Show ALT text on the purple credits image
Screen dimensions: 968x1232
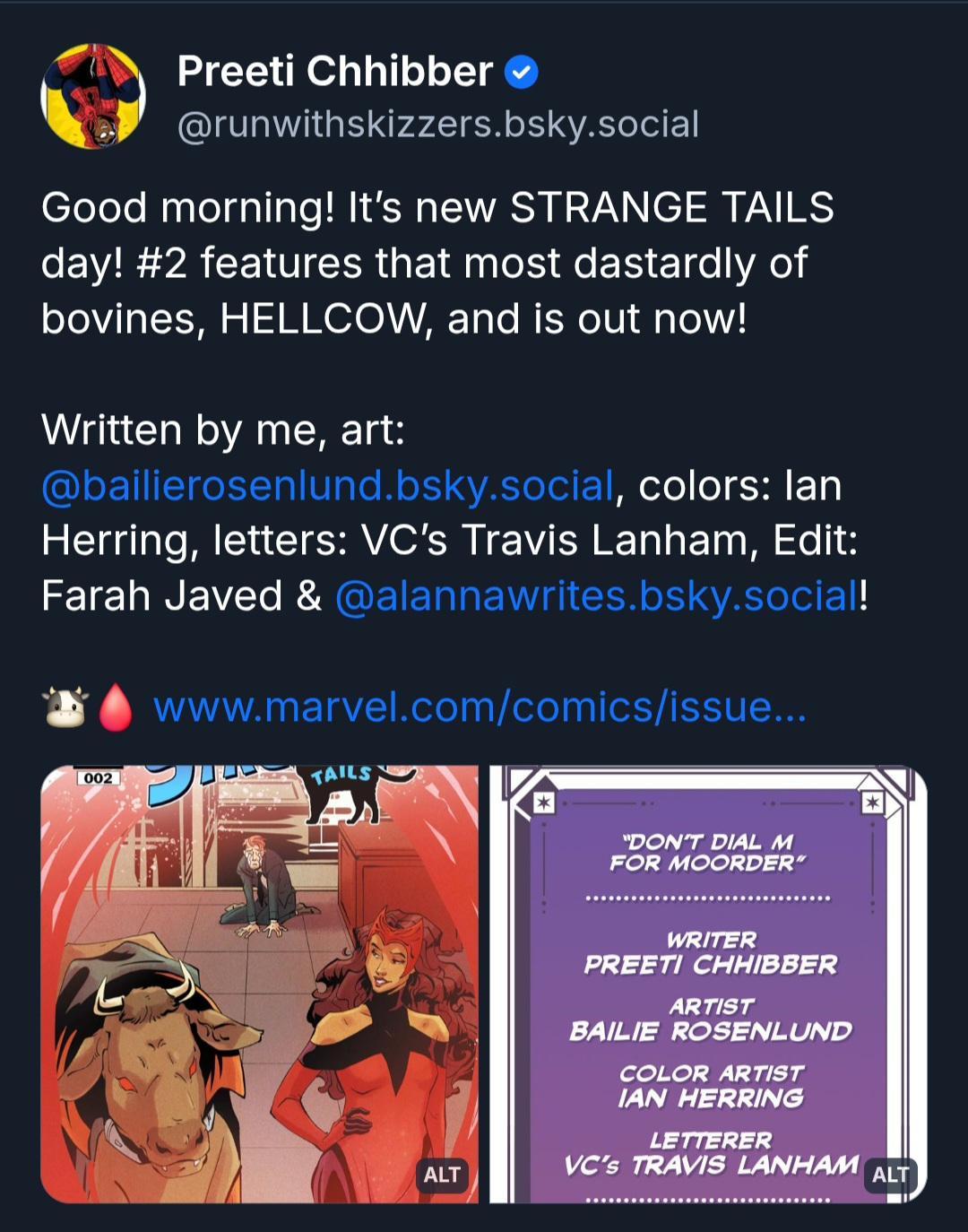click(891, 1175)
